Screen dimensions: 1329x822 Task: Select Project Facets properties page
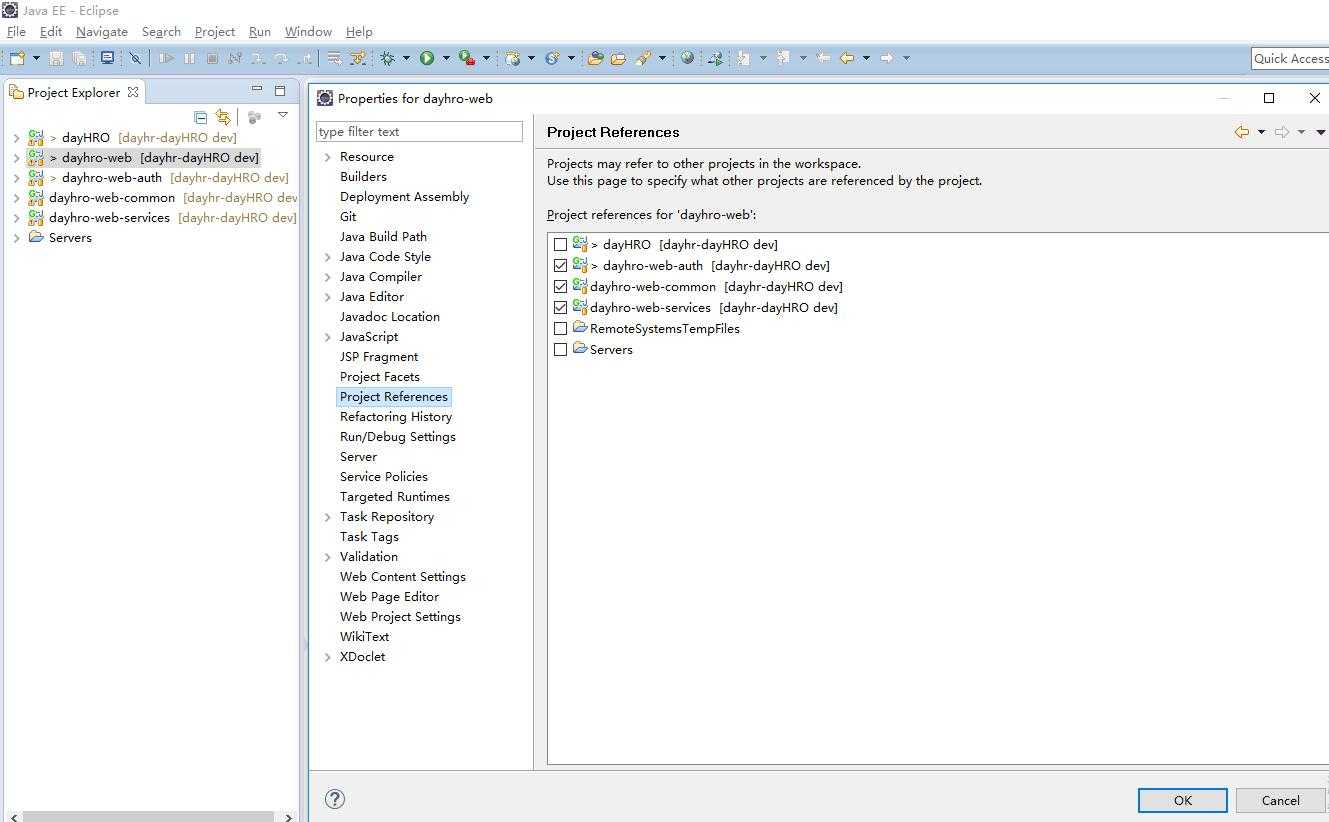pos(380,377)
